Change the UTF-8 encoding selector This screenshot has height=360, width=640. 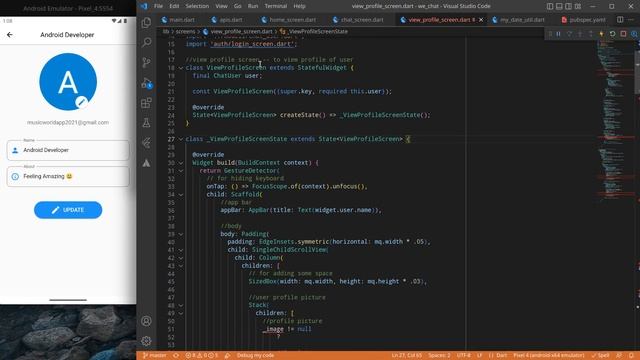coord(463,356)
